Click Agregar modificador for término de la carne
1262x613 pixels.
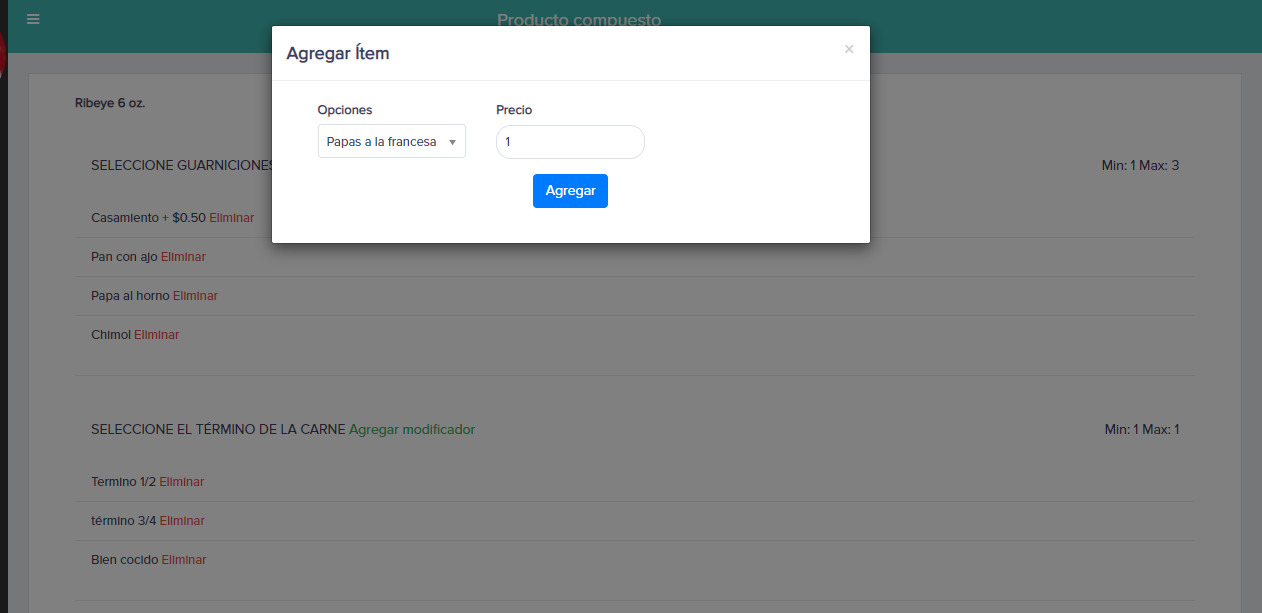pos(412,430)
